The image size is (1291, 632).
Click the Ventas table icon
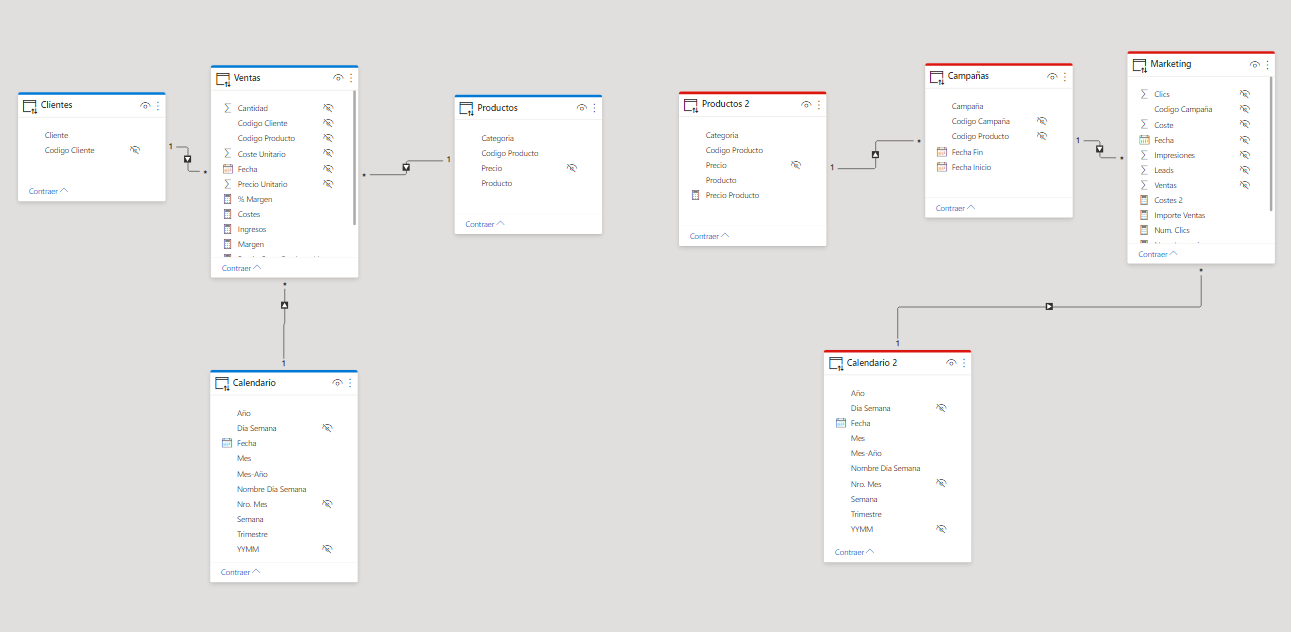[223, 78]
